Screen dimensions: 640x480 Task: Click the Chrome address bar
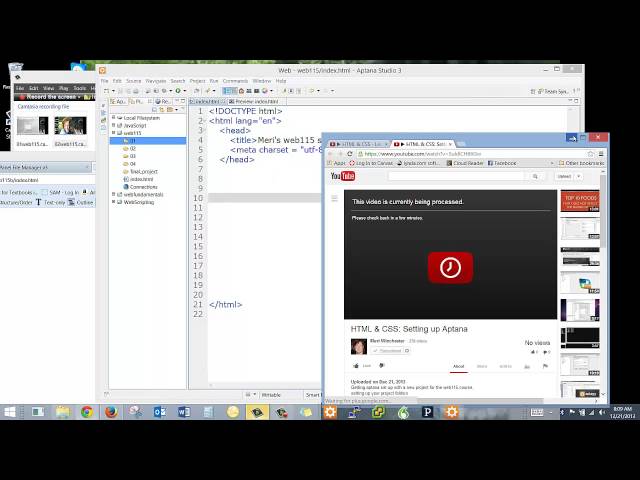point(471,154)
